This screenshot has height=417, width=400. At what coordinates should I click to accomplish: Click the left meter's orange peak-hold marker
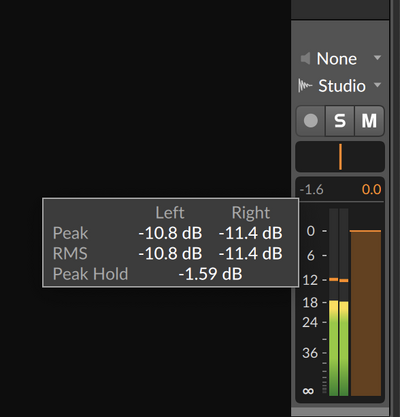(x=333, y=279)
